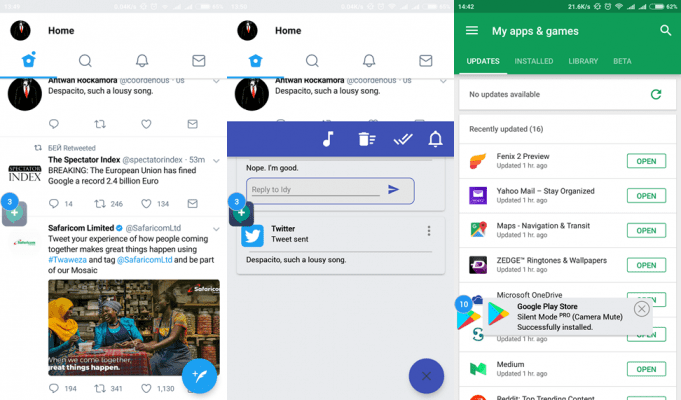The width and height of the screenshot is (681, 400).
Task: Compose a new tweet with the floating feather button
Action: (199, 376)
